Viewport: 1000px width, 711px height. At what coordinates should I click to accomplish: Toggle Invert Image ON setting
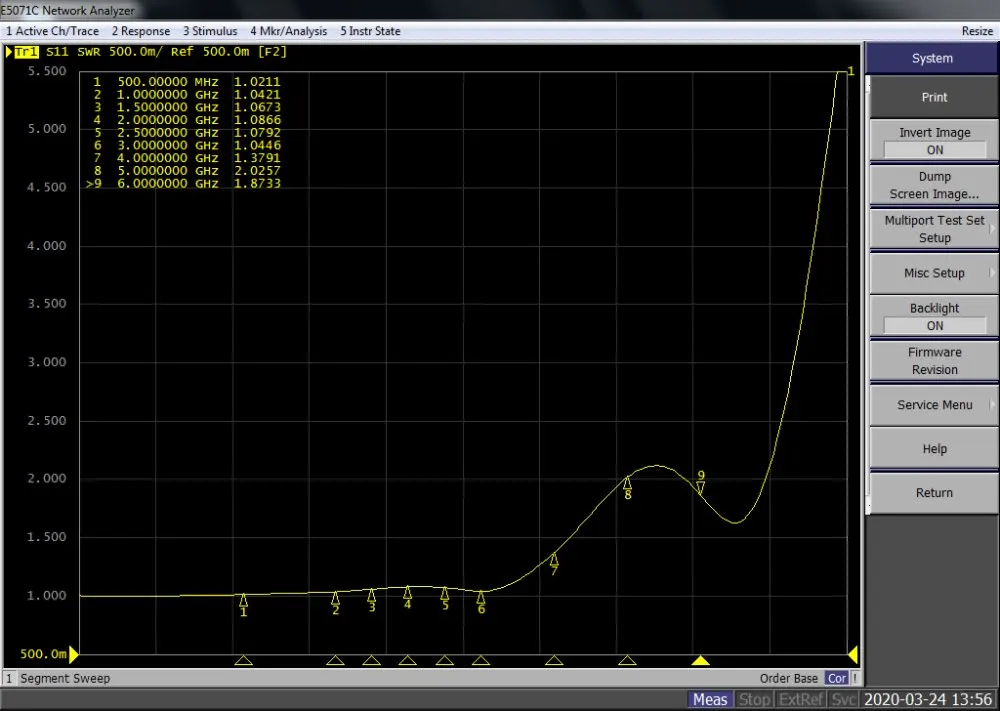pyautogui.click(x=934, y=141)
